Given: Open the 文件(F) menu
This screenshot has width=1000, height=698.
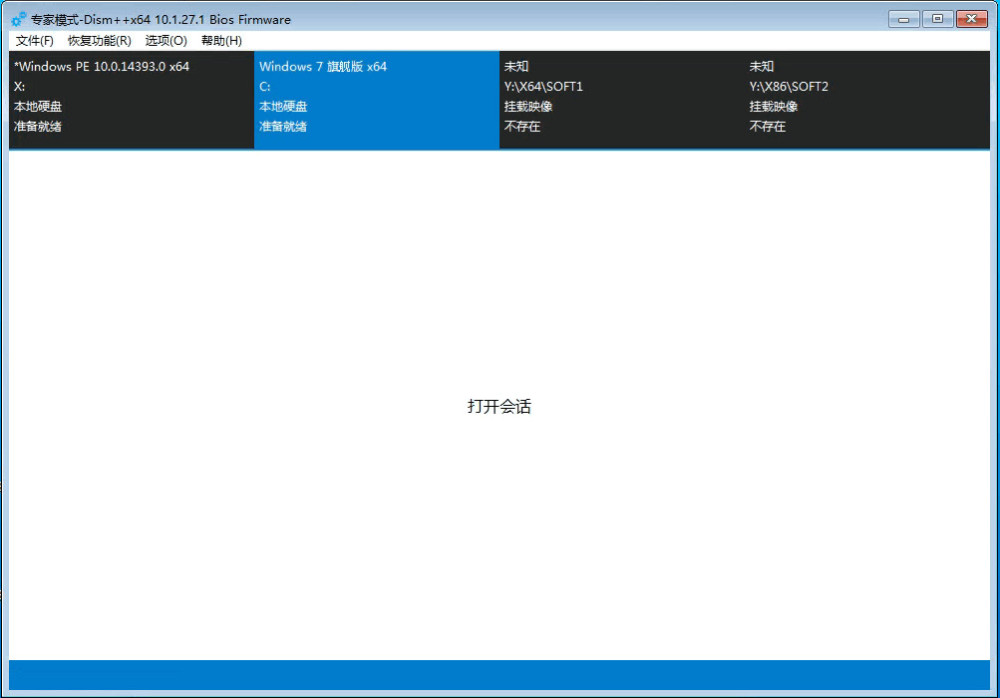Looking at the screenshot, I should coord(34,41).
